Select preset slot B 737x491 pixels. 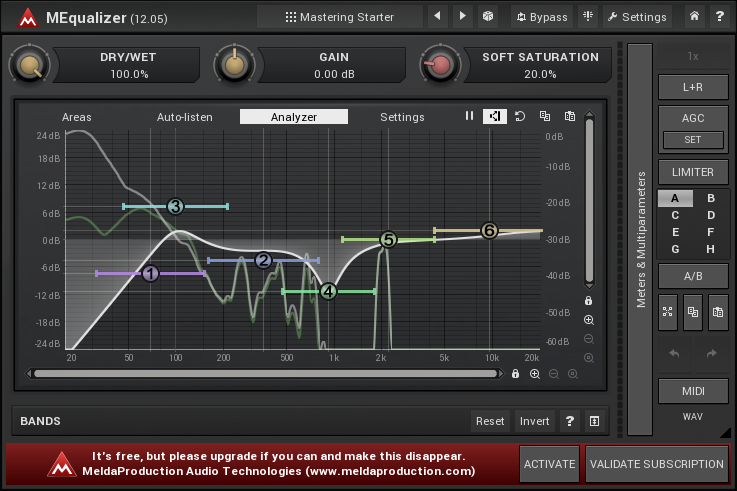click(x=711, y=198)
